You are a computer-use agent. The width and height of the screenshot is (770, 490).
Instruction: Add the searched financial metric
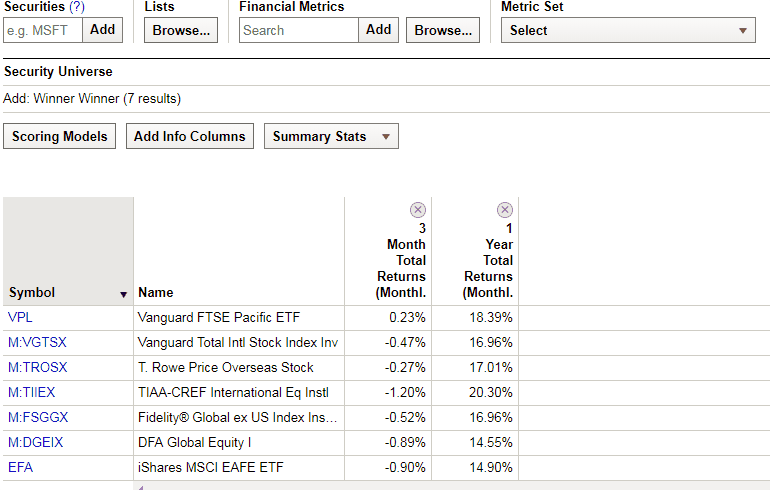[378, 30]
